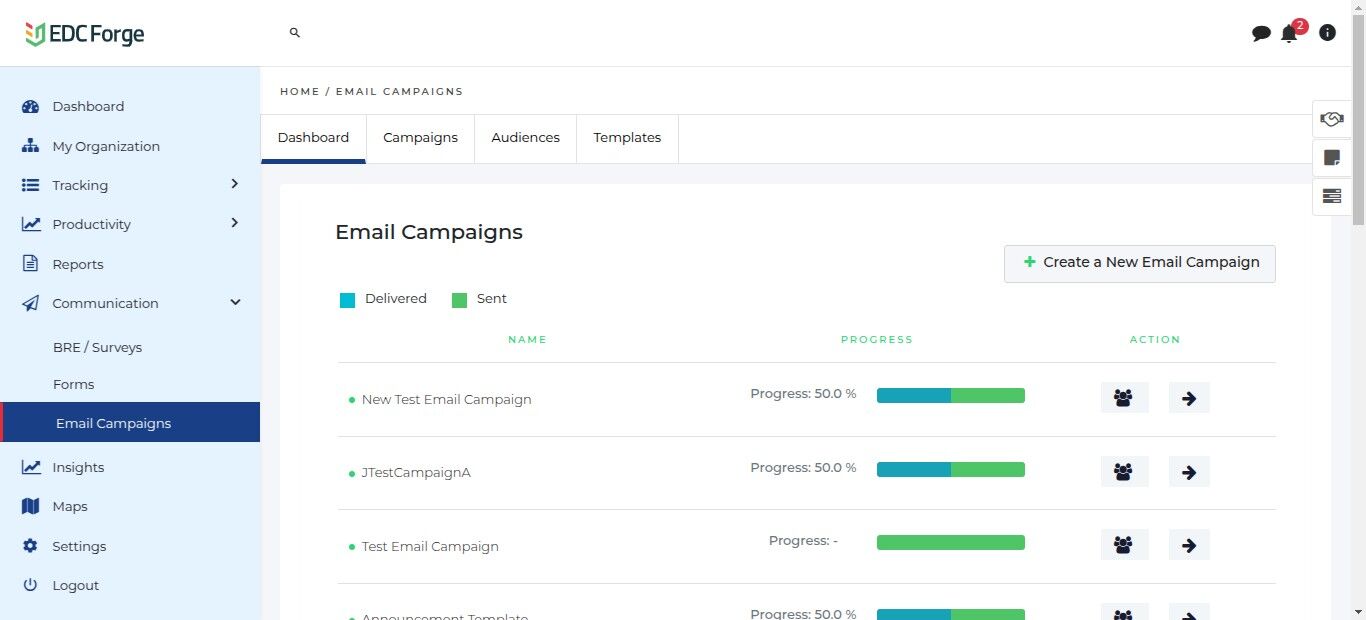Viewport: 1366px width, 620px height.
Task: Expand the Tracking submenu
Action: tap(235, 184)
